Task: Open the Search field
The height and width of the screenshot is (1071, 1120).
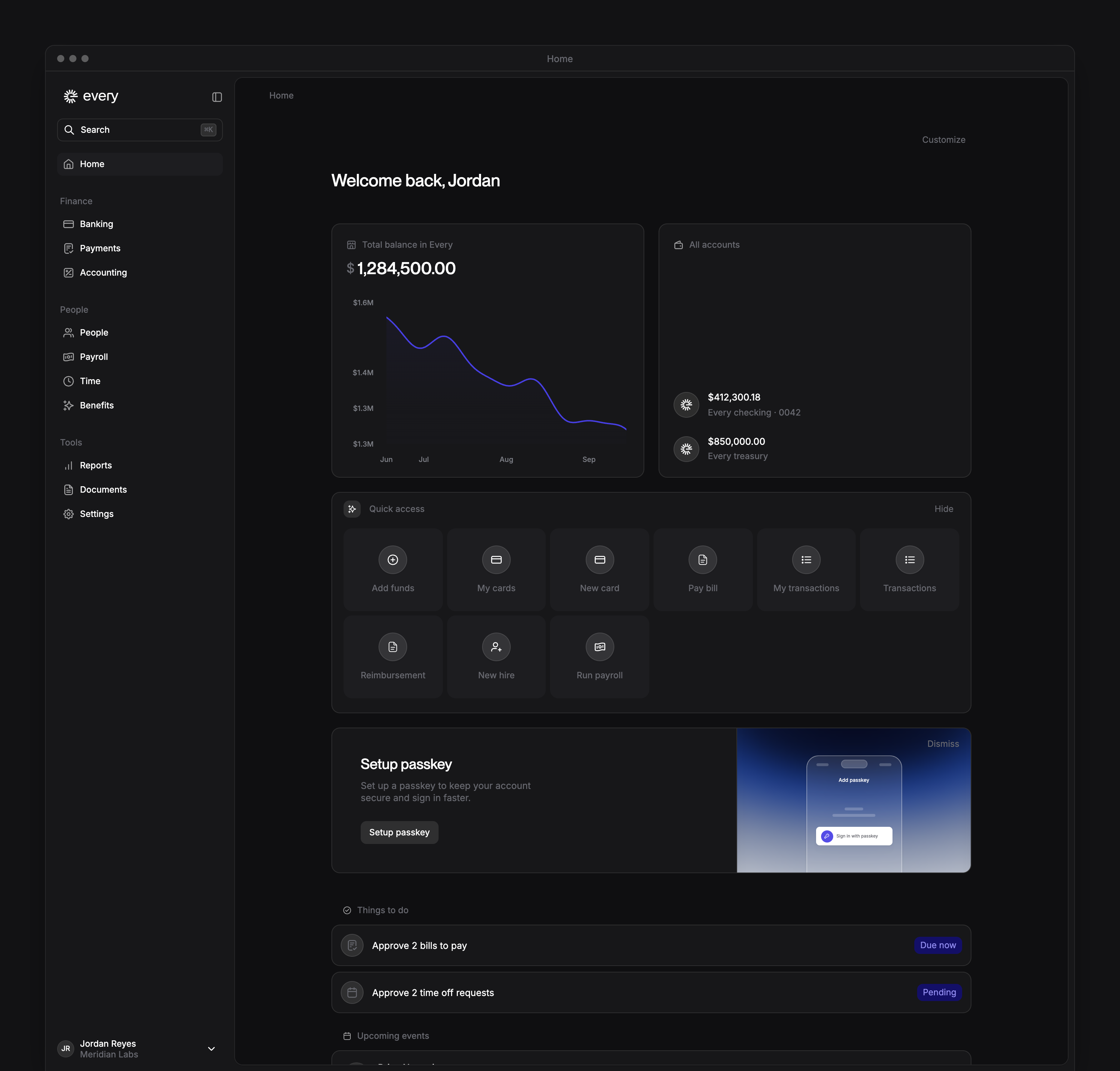Action: [140, 130]
